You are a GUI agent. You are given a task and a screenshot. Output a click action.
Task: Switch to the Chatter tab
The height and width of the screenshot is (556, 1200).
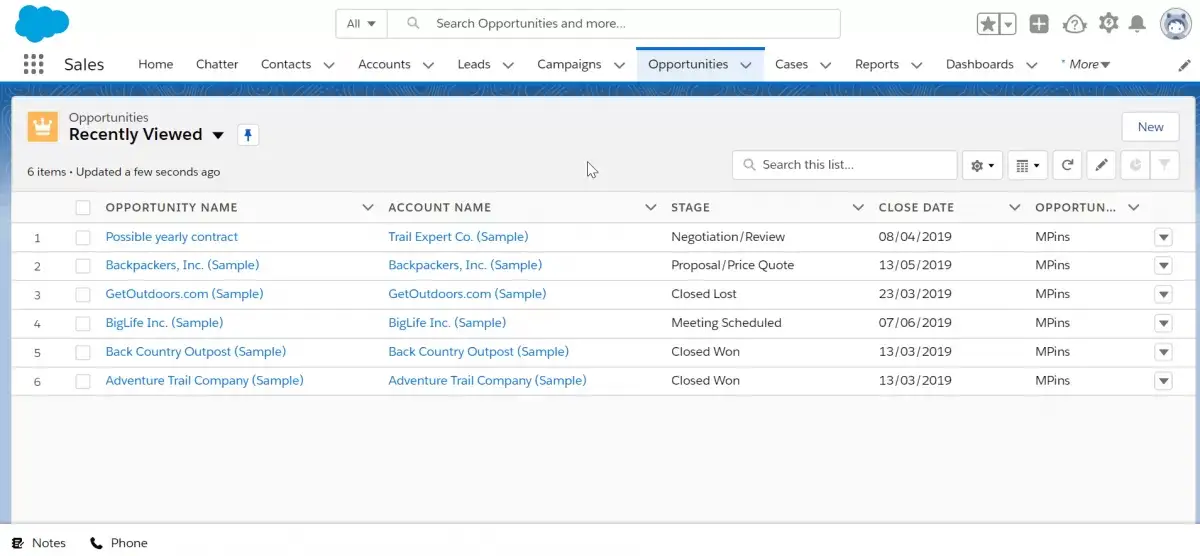(x=217, y=64)
